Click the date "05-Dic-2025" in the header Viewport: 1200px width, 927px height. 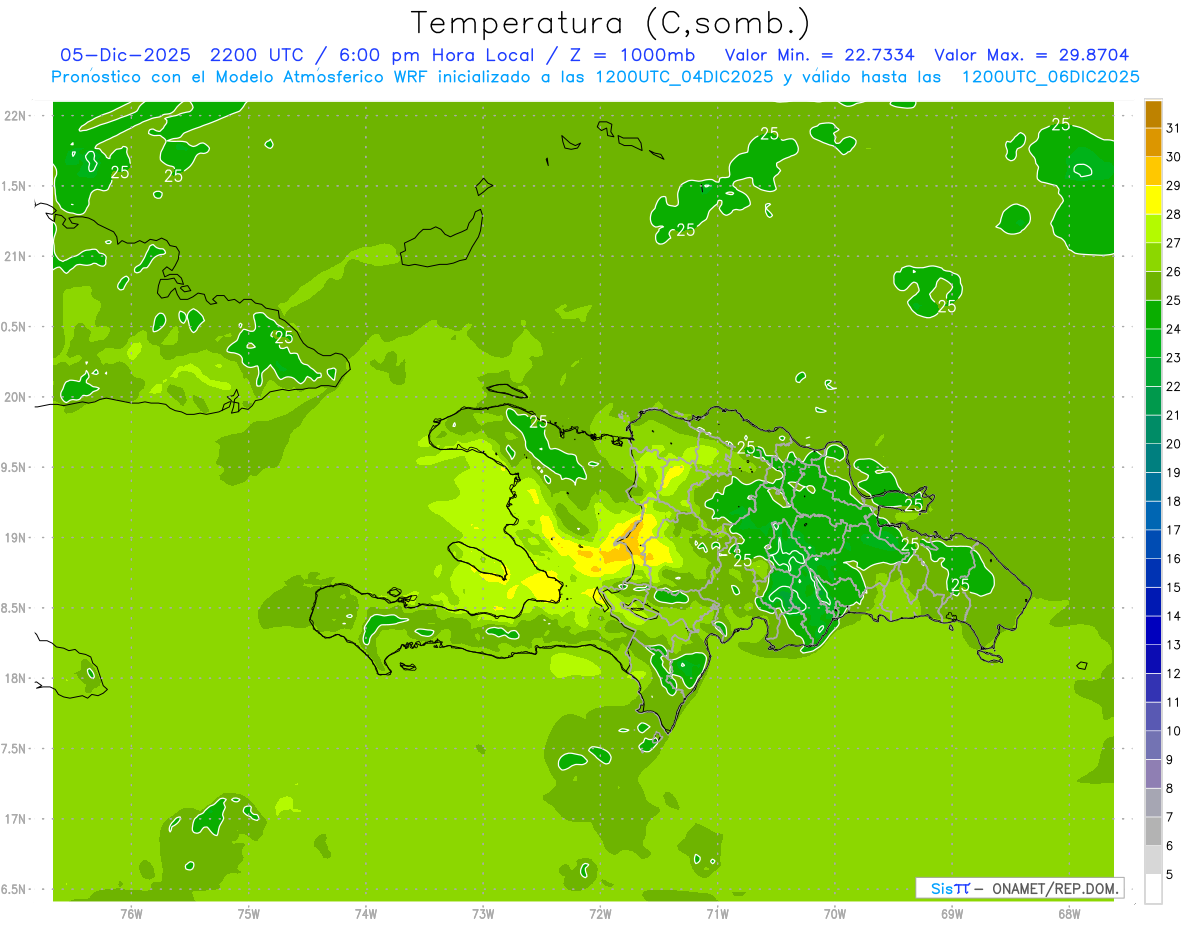pos(127,54)
